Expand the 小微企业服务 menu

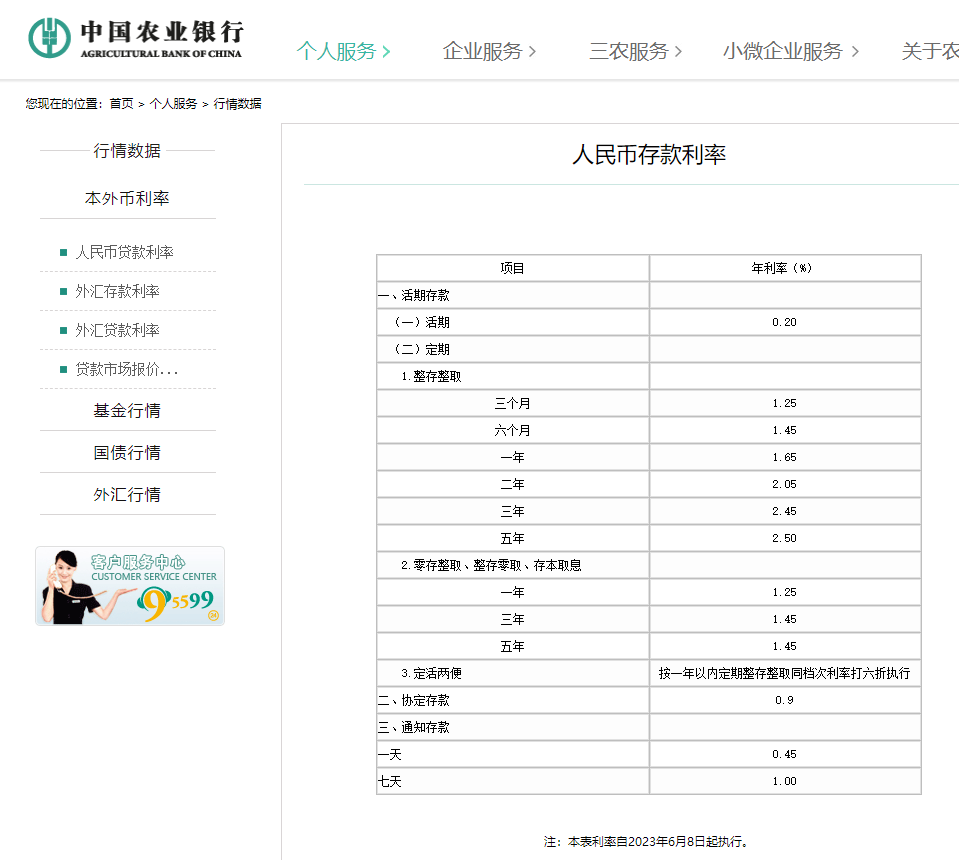coord(790,51)
